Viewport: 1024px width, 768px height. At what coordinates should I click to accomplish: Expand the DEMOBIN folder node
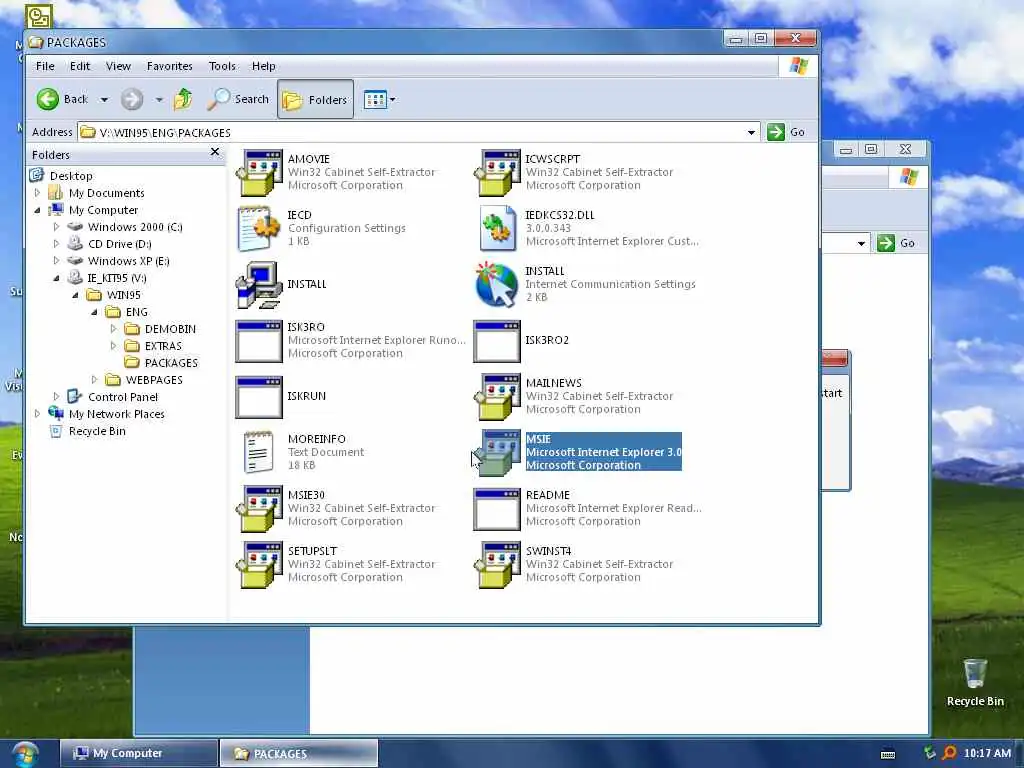(113, 328)
